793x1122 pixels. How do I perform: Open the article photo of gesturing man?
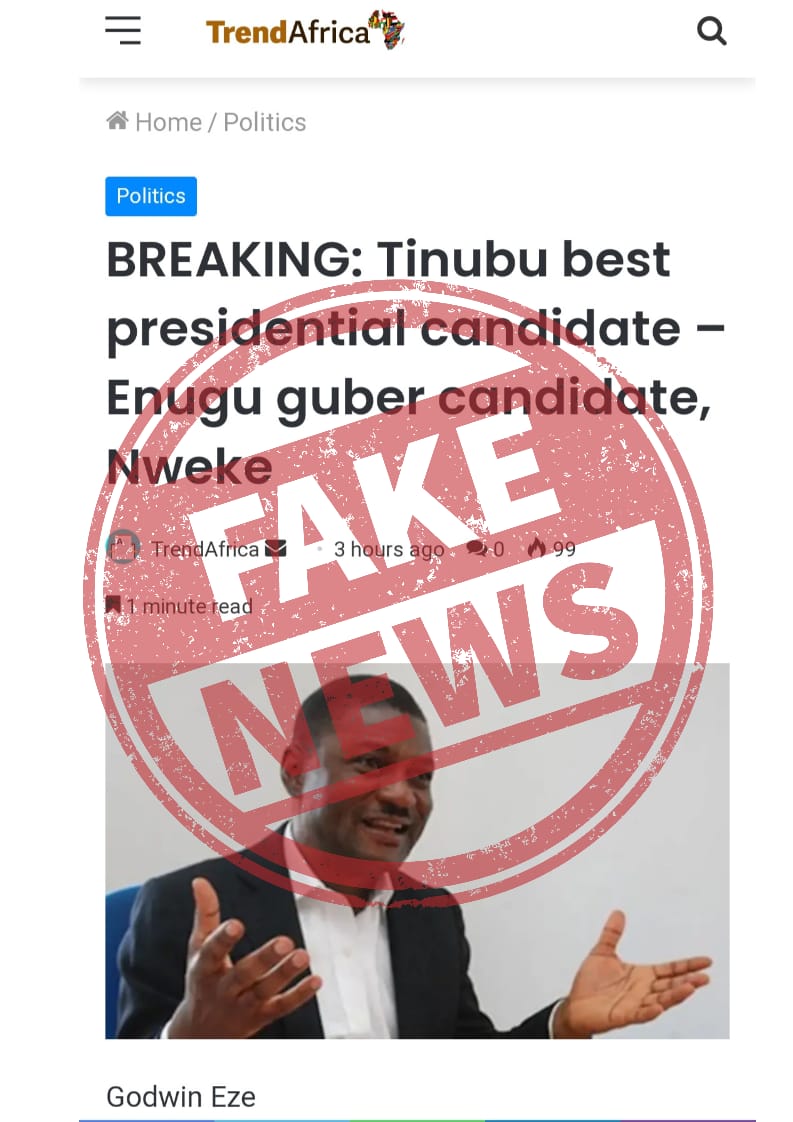417,851
